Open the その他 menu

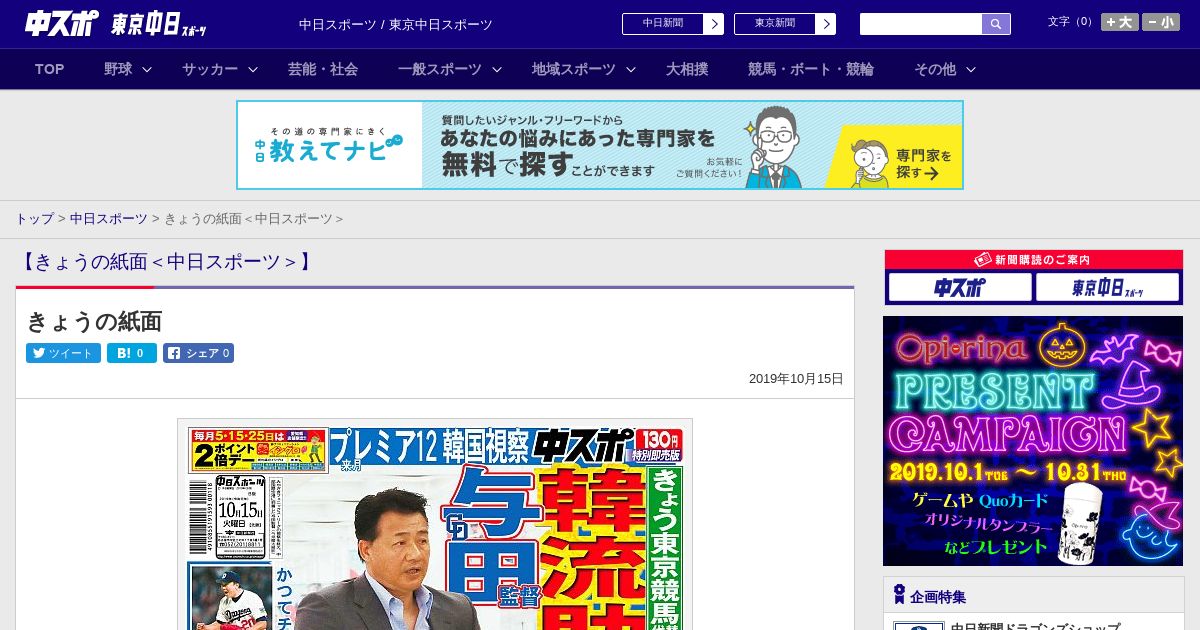pos(935,69)
